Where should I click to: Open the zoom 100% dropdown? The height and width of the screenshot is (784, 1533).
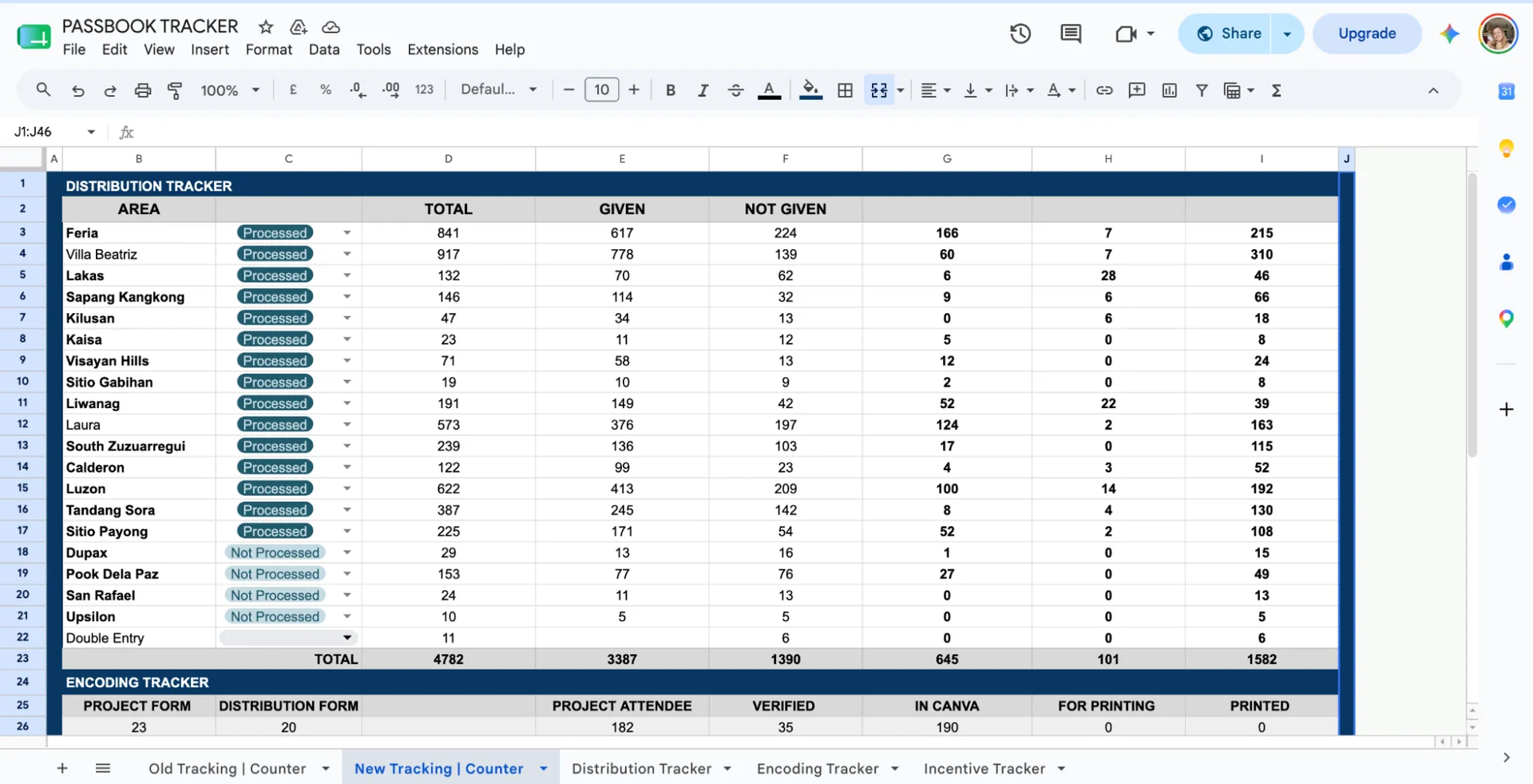click(x=230, y=90)
